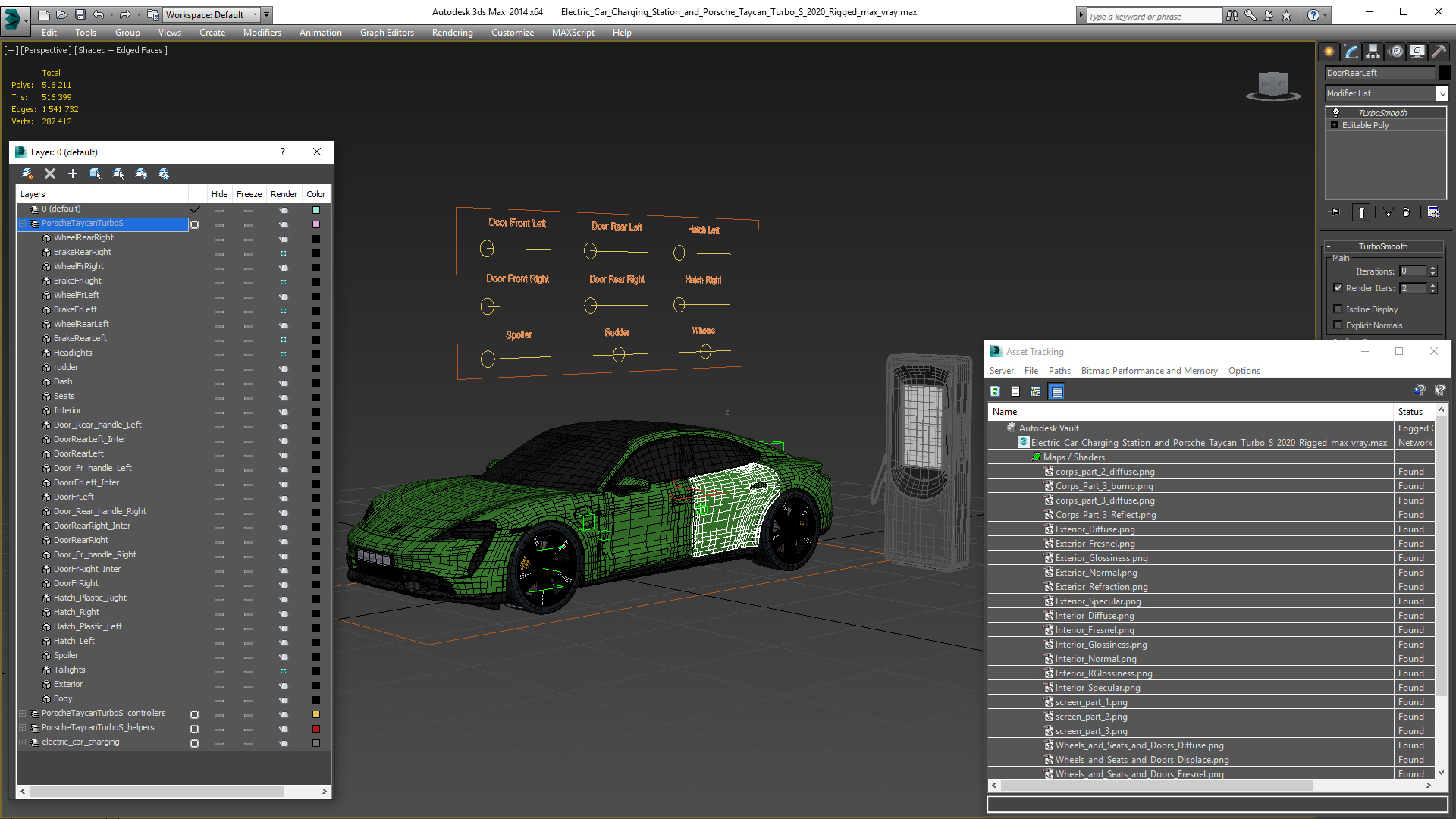Click the Perspective viewport label

click(46, 50)
